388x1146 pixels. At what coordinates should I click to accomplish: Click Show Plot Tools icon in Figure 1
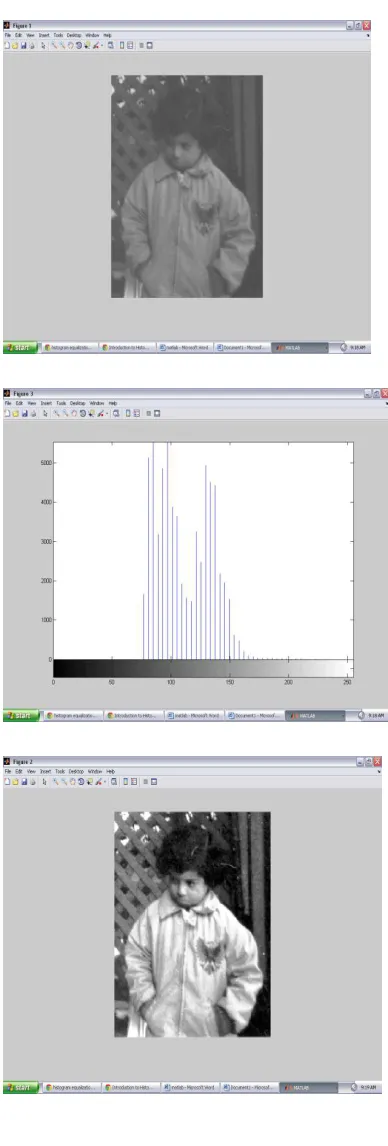(149, 45)
